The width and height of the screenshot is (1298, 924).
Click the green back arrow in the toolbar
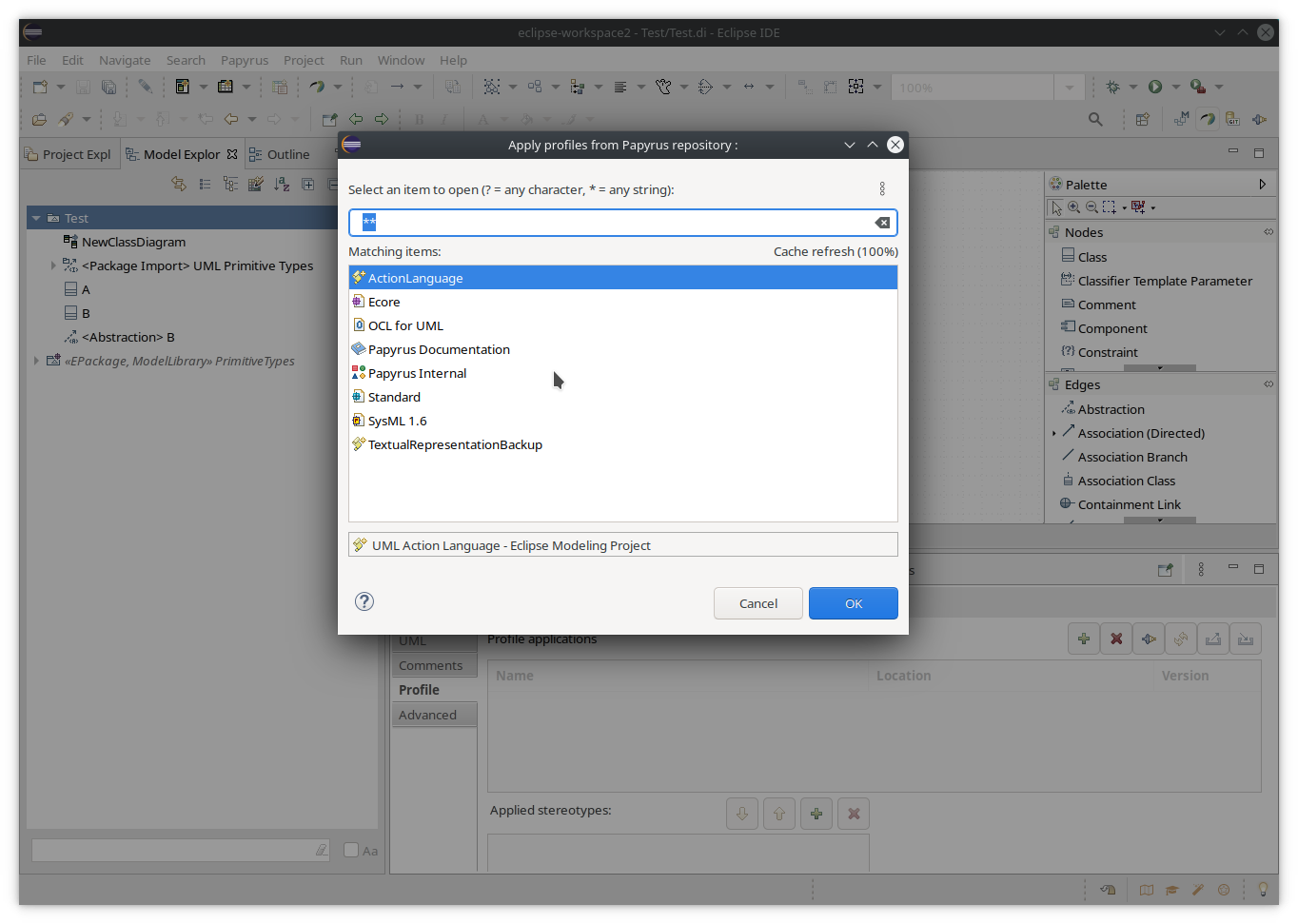(356, 119)
